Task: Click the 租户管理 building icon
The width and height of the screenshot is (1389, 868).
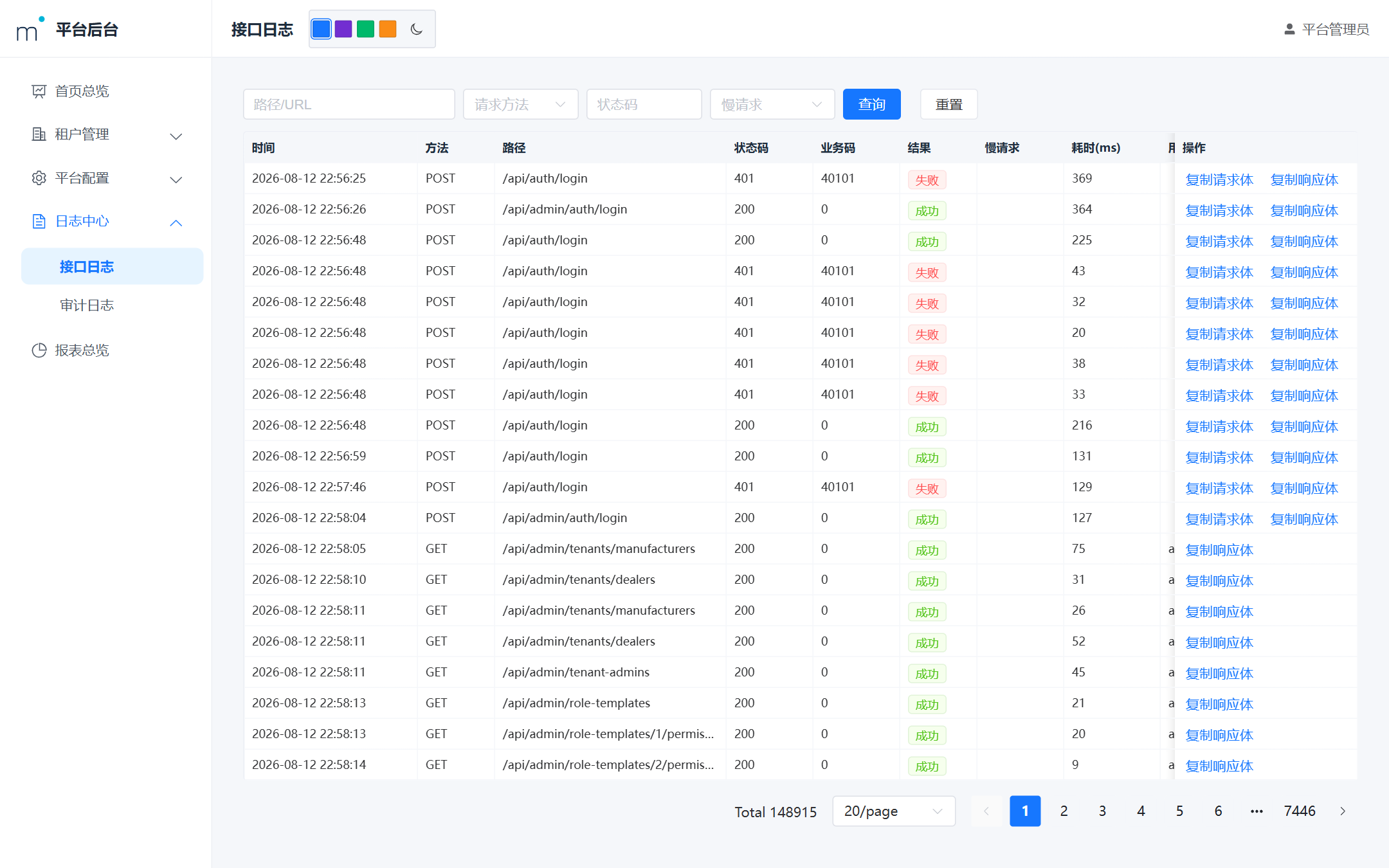Action: [x=39, y=134]
